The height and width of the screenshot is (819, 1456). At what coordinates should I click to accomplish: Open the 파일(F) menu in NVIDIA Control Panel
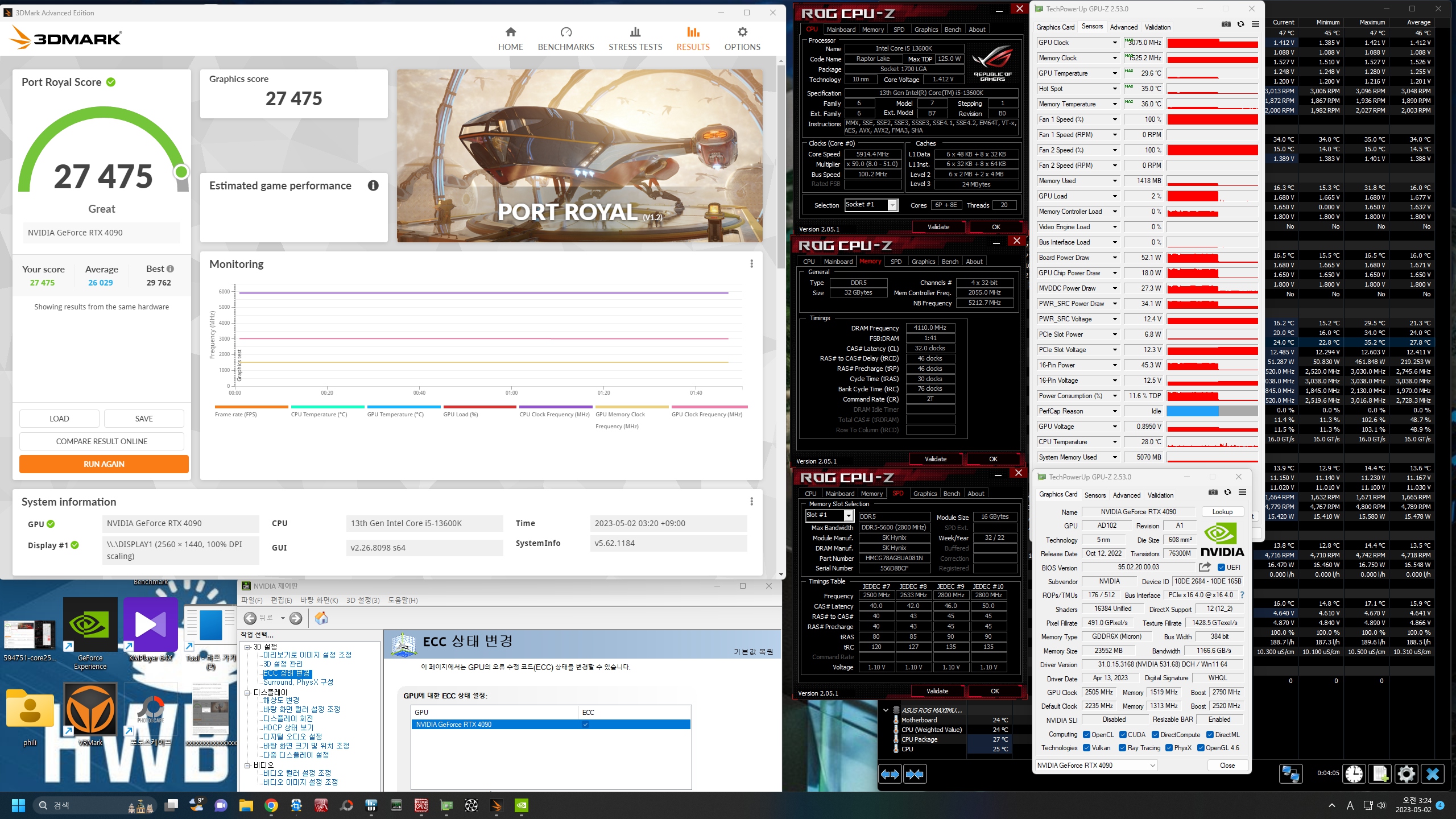(251, 600)
